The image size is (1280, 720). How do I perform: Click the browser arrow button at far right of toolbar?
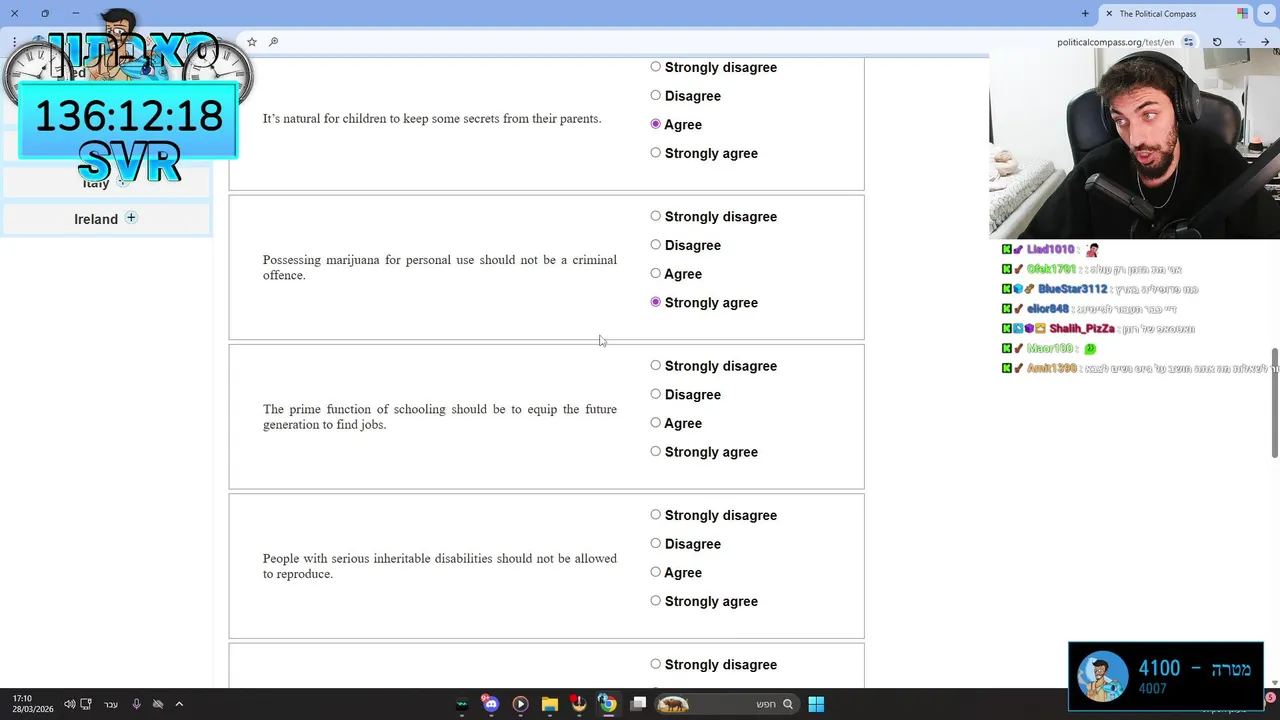1265,42
